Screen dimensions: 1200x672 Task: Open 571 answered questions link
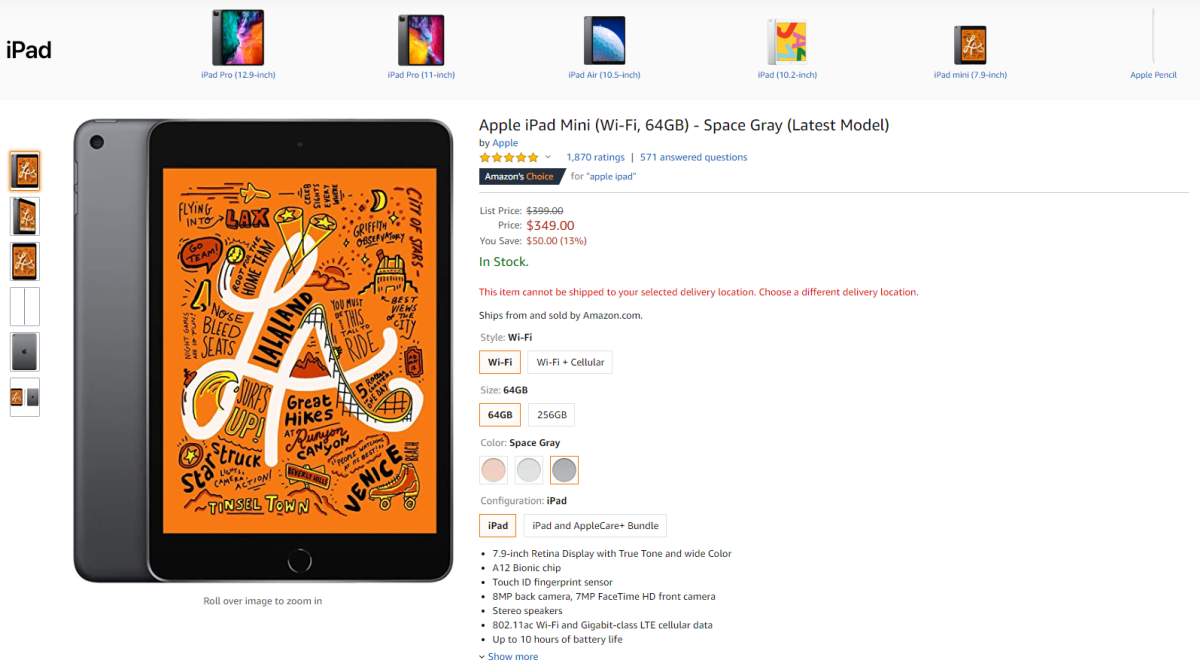[x=693, y=157]
